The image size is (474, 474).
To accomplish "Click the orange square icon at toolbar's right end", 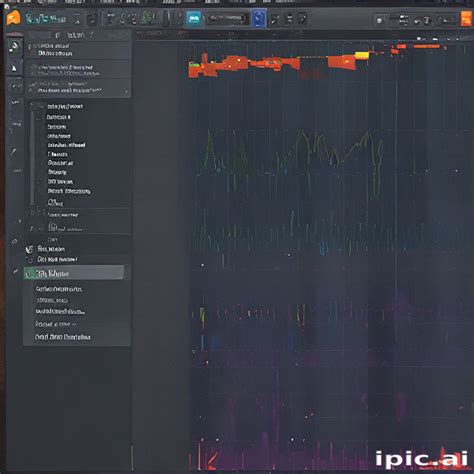I will [466, 19].
